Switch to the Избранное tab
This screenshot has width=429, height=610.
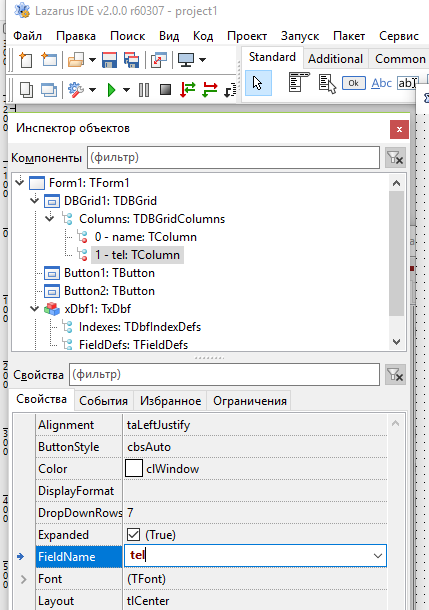[x=170, y=401]
